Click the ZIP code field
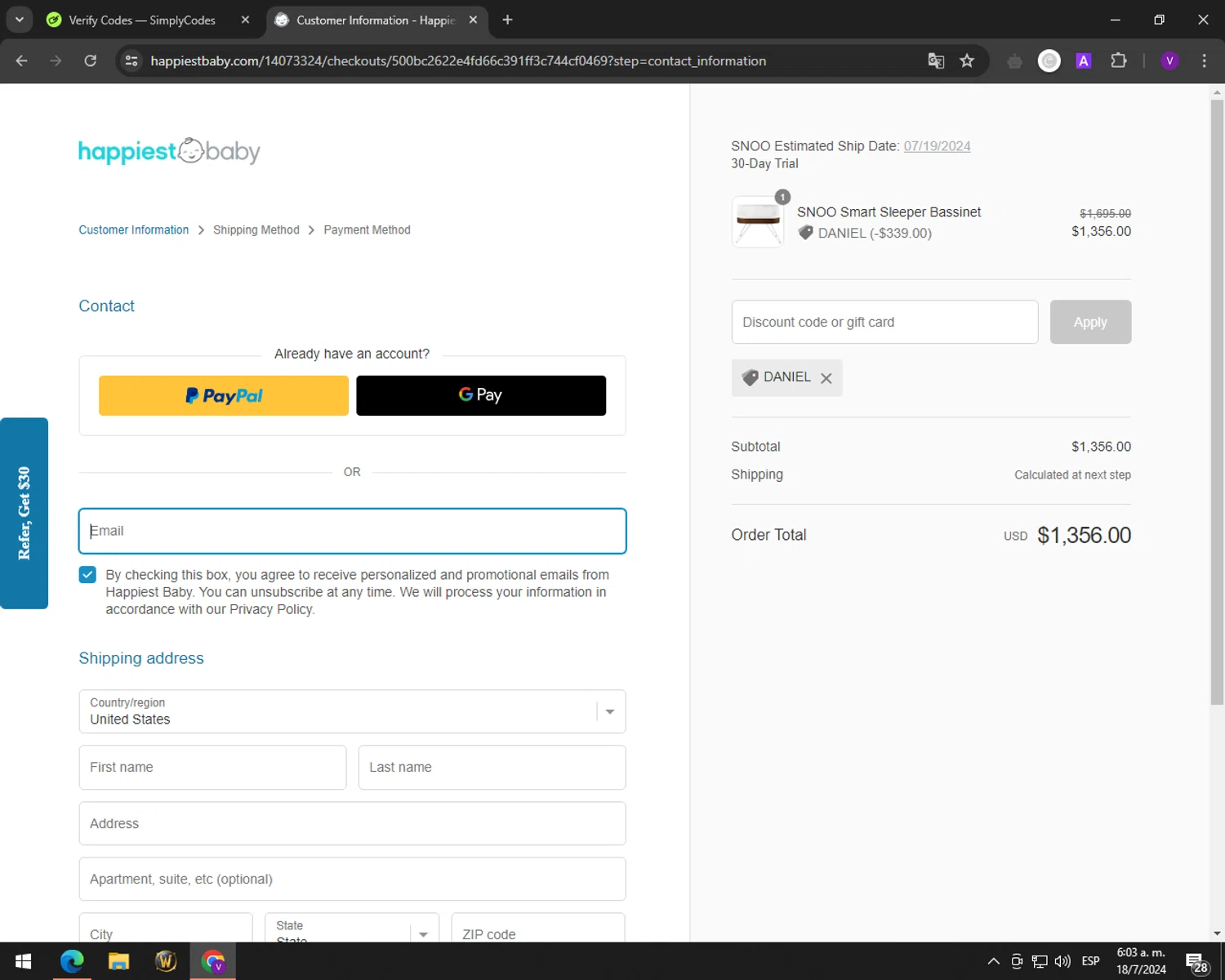Viewport: 1225px width, 980px height. pos(538,929)
